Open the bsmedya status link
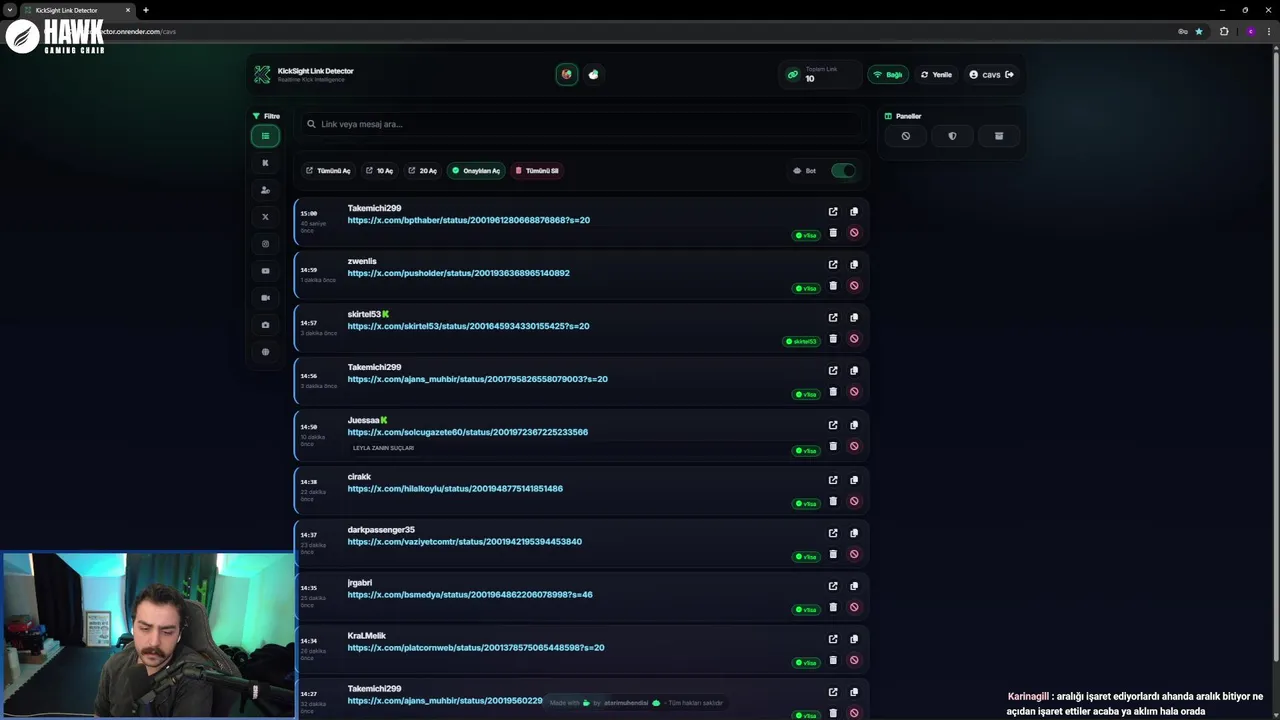1280x720 pixels. pyautogui.click(x=470, y=594)
